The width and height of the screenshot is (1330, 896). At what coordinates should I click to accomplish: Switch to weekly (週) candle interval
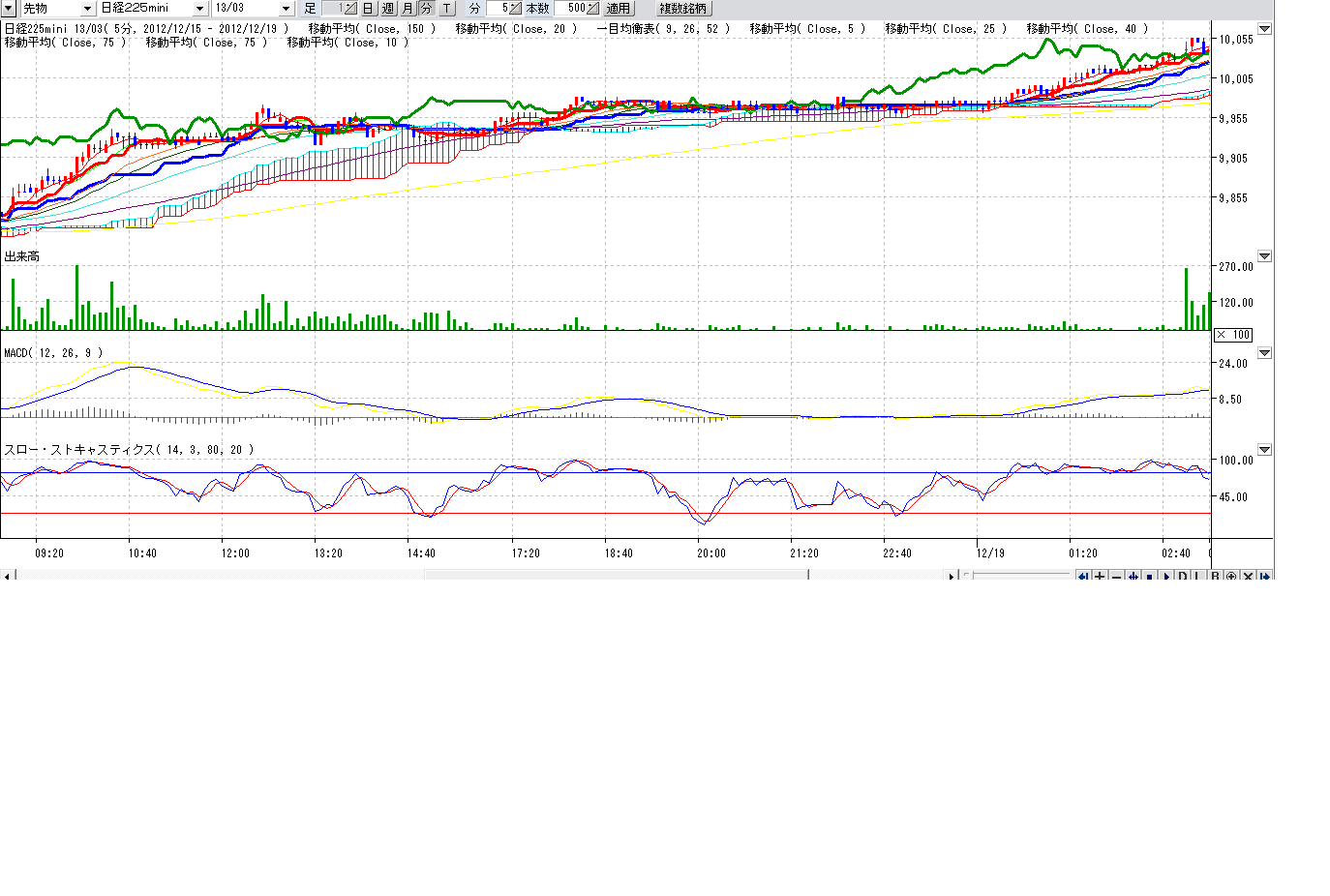(387, 8)
